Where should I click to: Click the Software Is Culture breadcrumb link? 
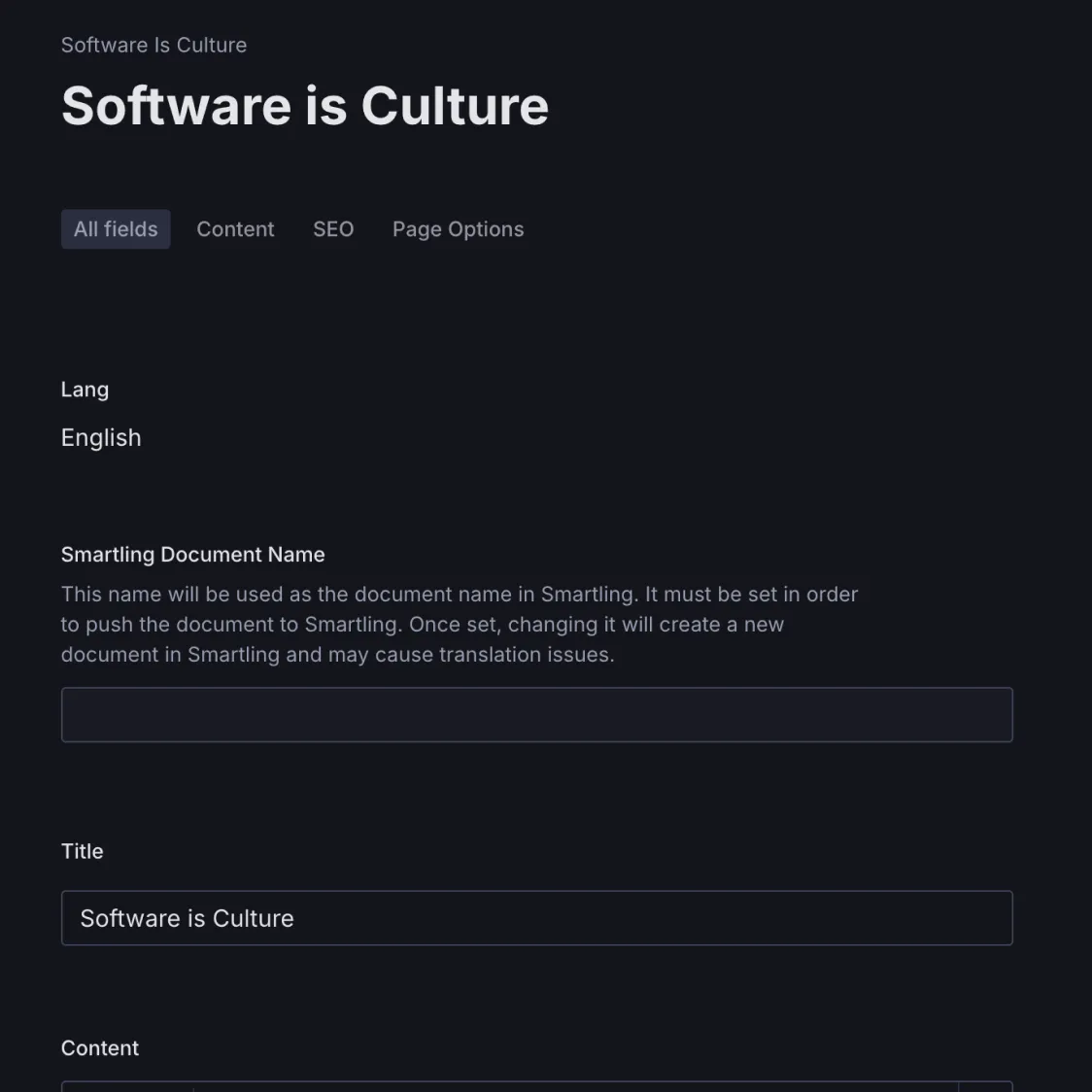click(154, 45)
